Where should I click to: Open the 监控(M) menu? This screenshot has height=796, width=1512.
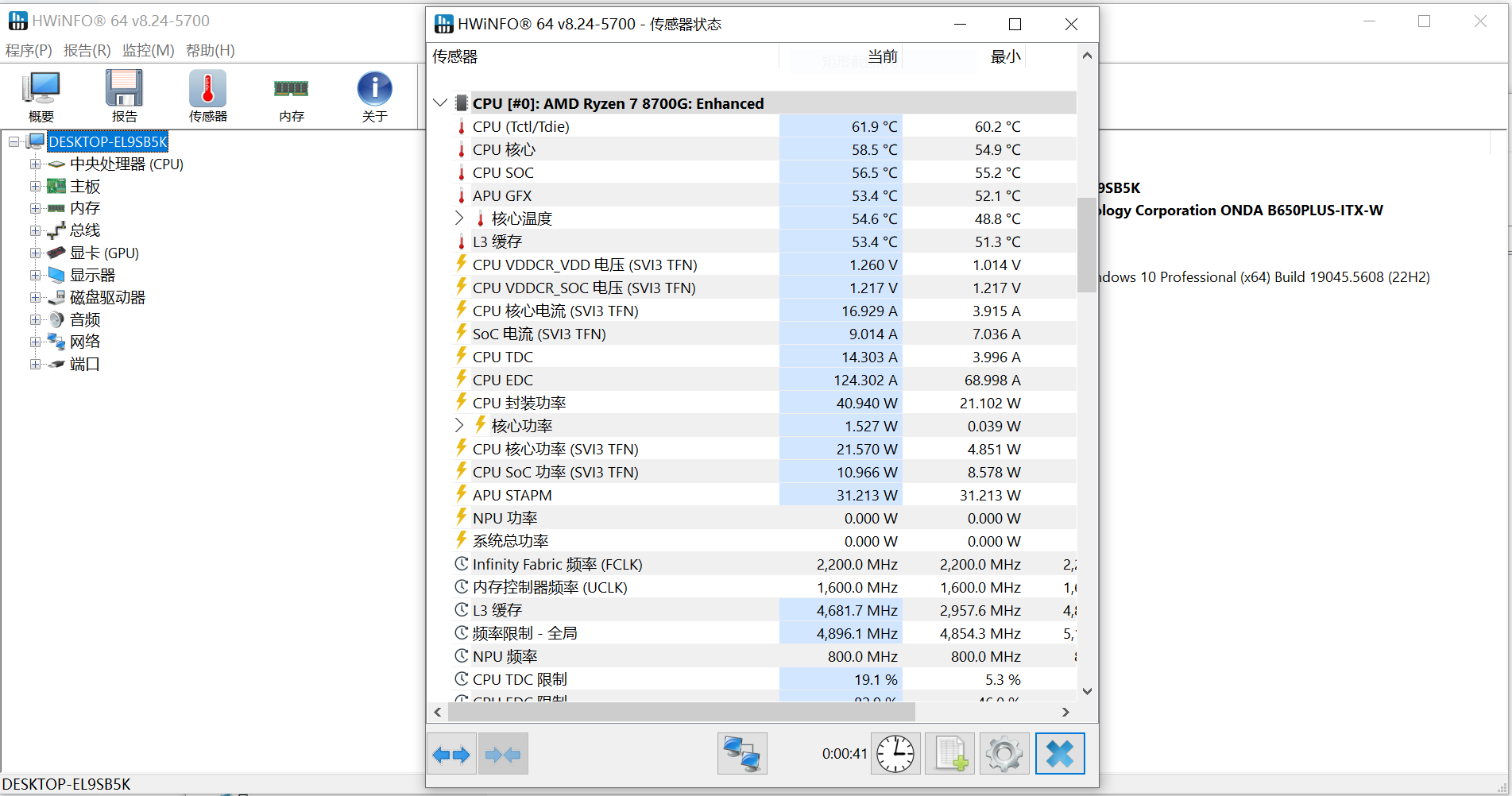(x=148, y=50)
